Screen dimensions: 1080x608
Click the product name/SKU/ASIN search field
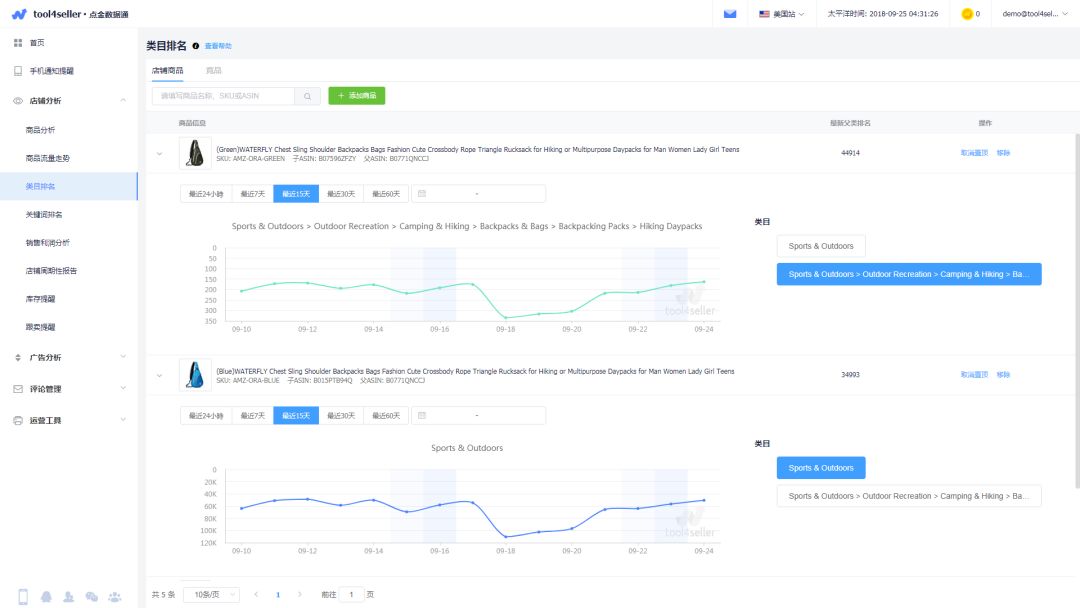pos(222,96)
